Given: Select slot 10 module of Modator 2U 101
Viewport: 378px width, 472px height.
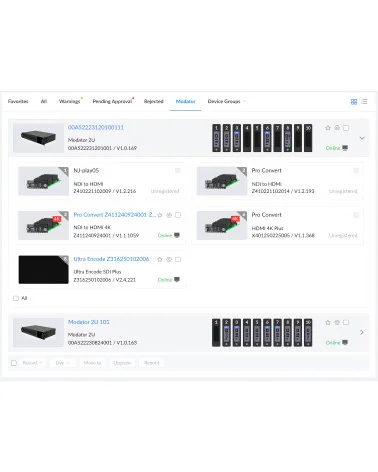Looking at the screenshot, I should 308,333.
